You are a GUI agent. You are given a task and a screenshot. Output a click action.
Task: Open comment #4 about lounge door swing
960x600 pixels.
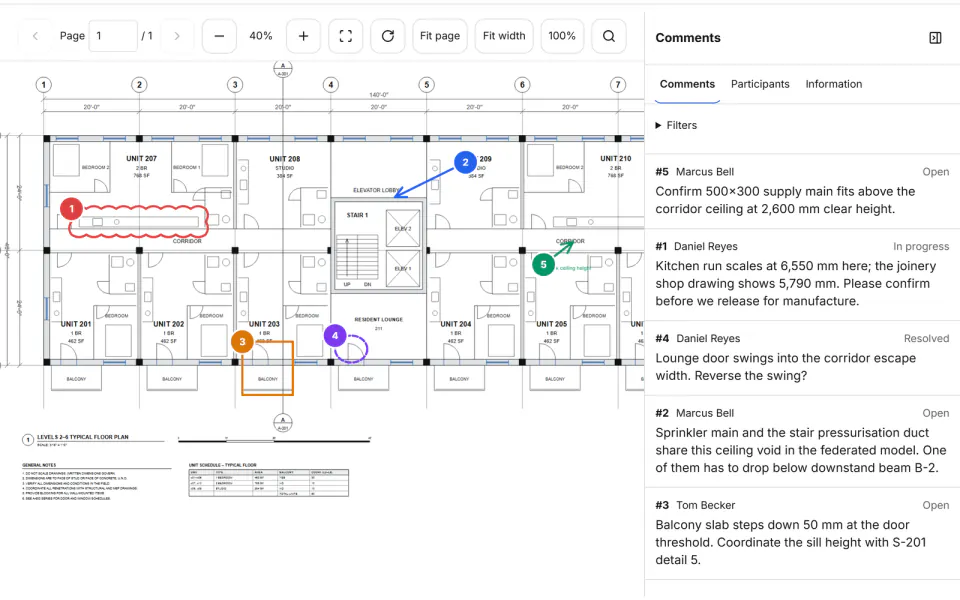(802, 358)
